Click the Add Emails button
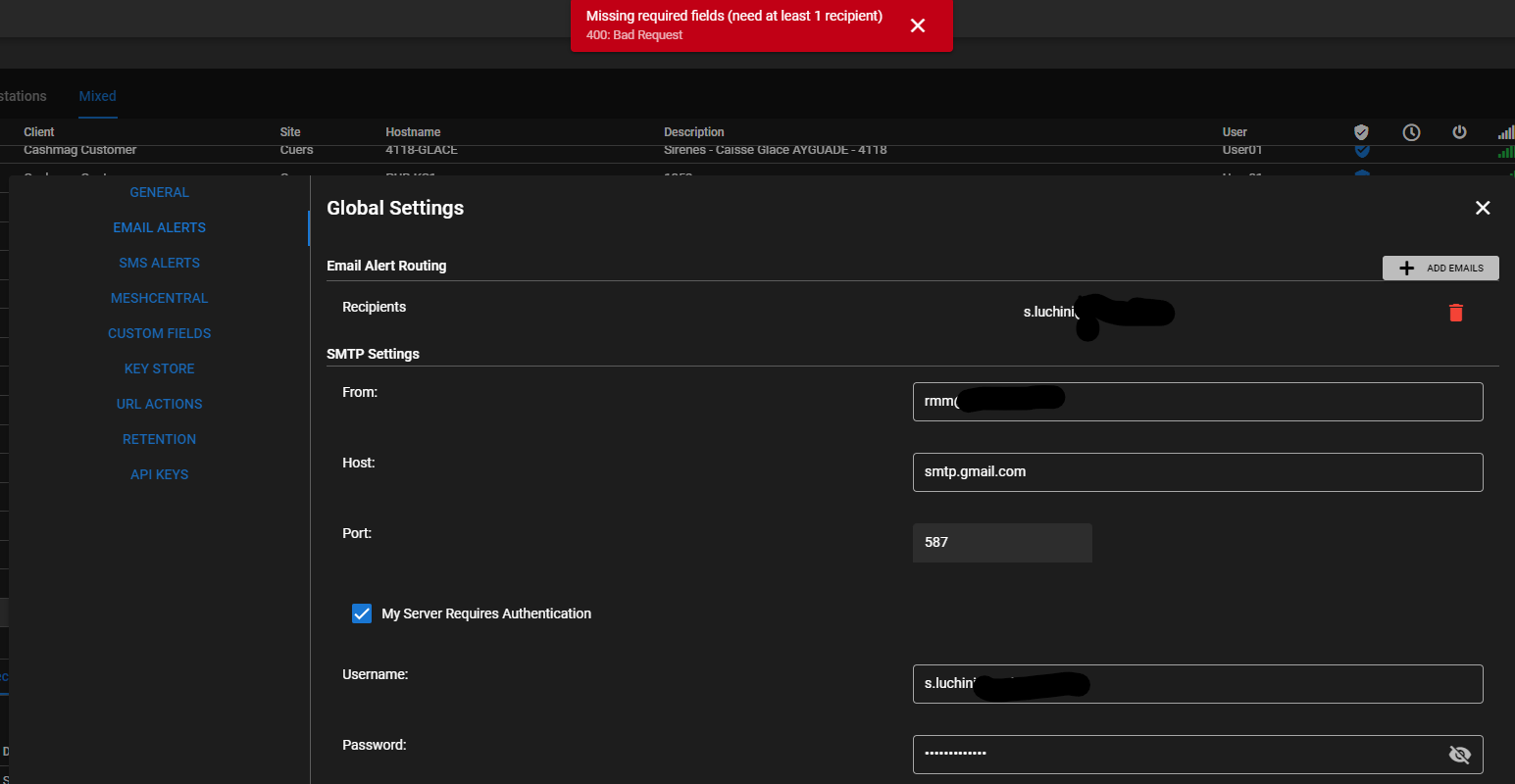 pyautogui.click(x=1440, y=268)
